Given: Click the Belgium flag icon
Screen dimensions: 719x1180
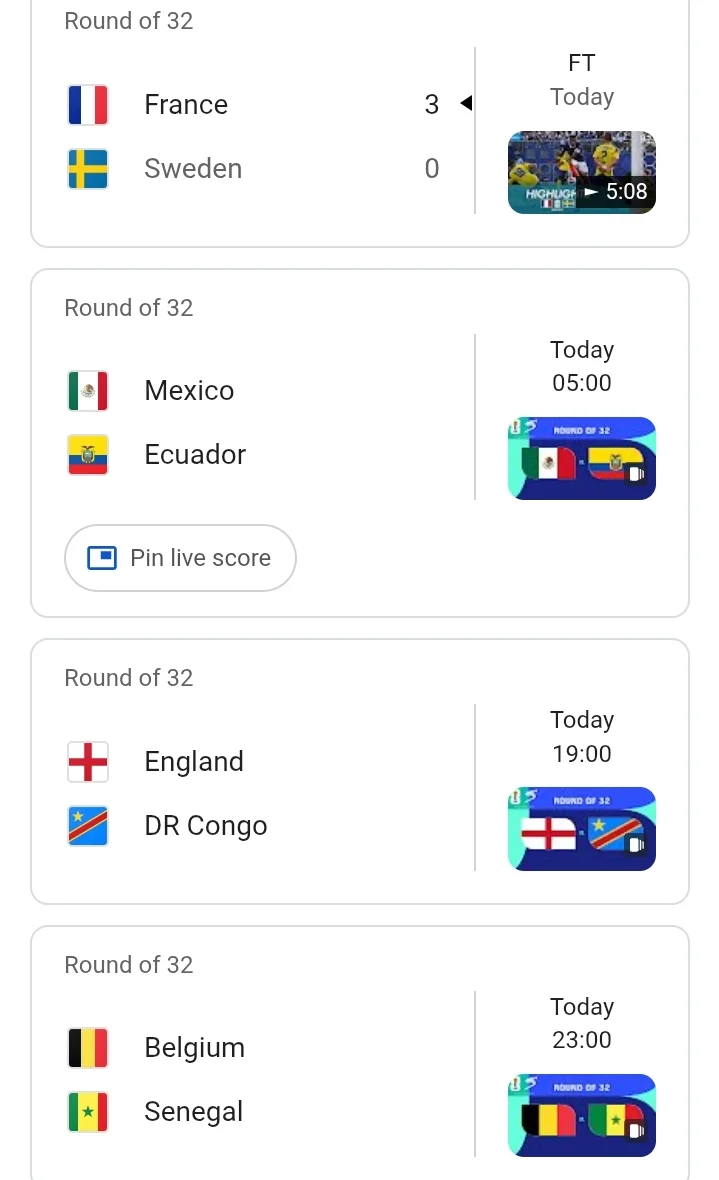Looking at the screenshot, I should point(88,1048).
